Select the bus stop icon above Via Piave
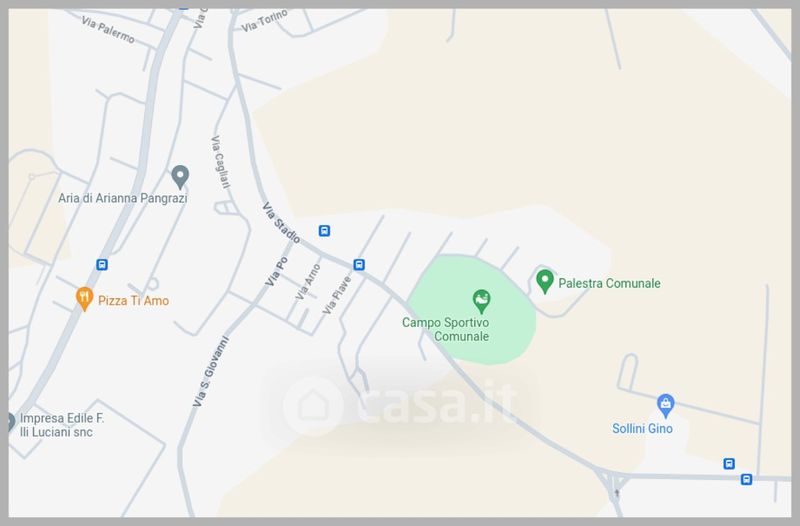 [359, 265]
